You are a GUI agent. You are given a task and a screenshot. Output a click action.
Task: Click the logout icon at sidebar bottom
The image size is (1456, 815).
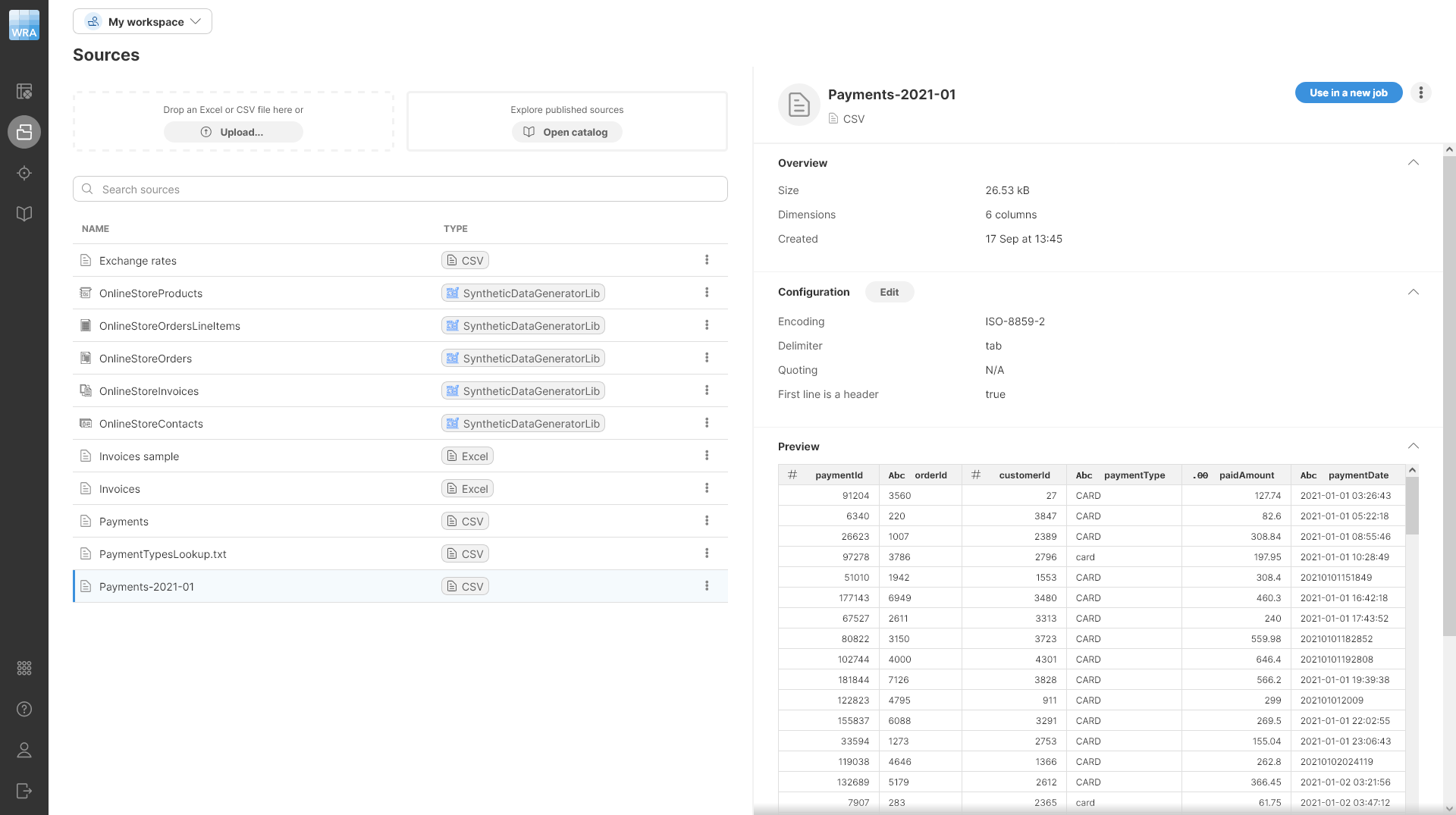pos(24,791)
